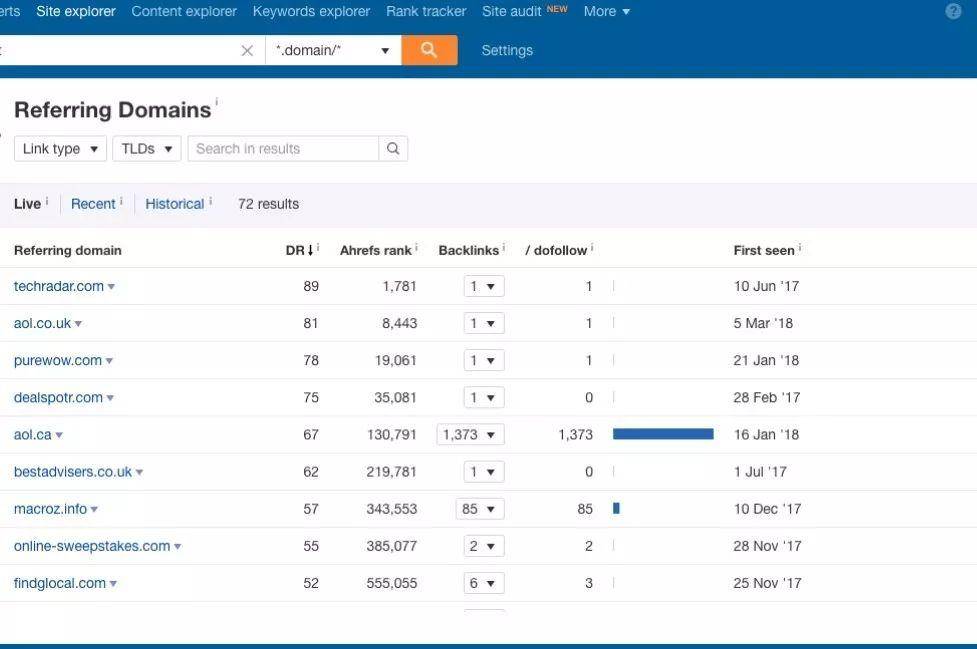
Task: Show info tooltip beside dofollow header
Action: (x=592, y=247)
